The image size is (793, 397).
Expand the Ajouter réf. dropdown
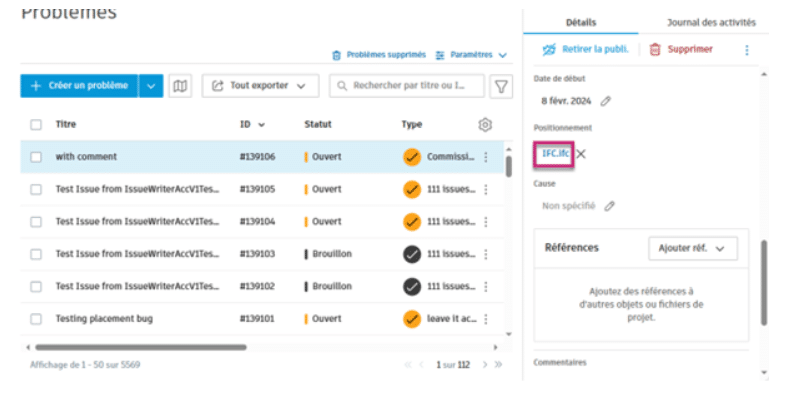[693, 248]
